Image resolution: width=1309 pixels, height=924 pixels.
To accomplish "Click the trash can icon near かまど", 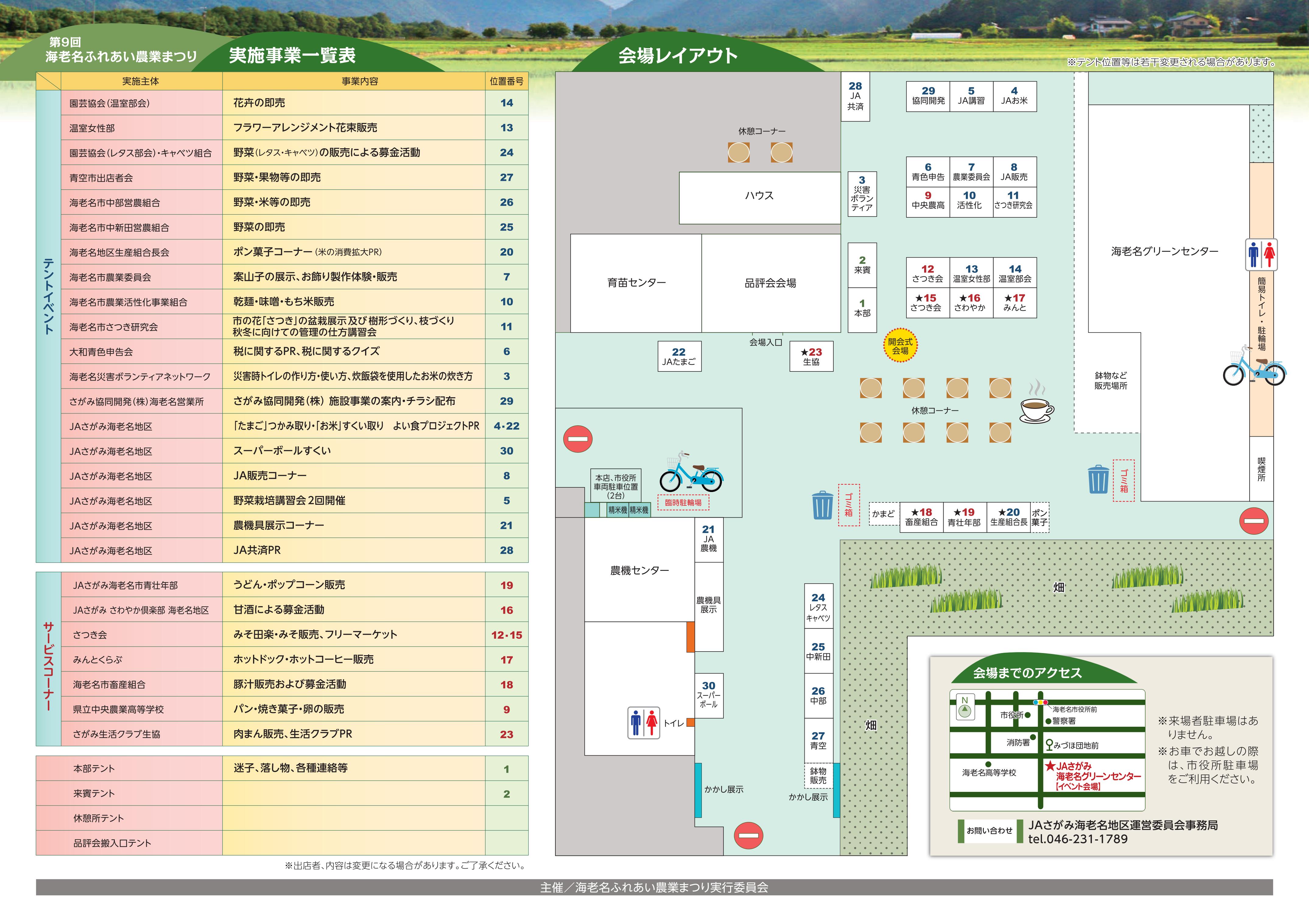I will 822,505.
